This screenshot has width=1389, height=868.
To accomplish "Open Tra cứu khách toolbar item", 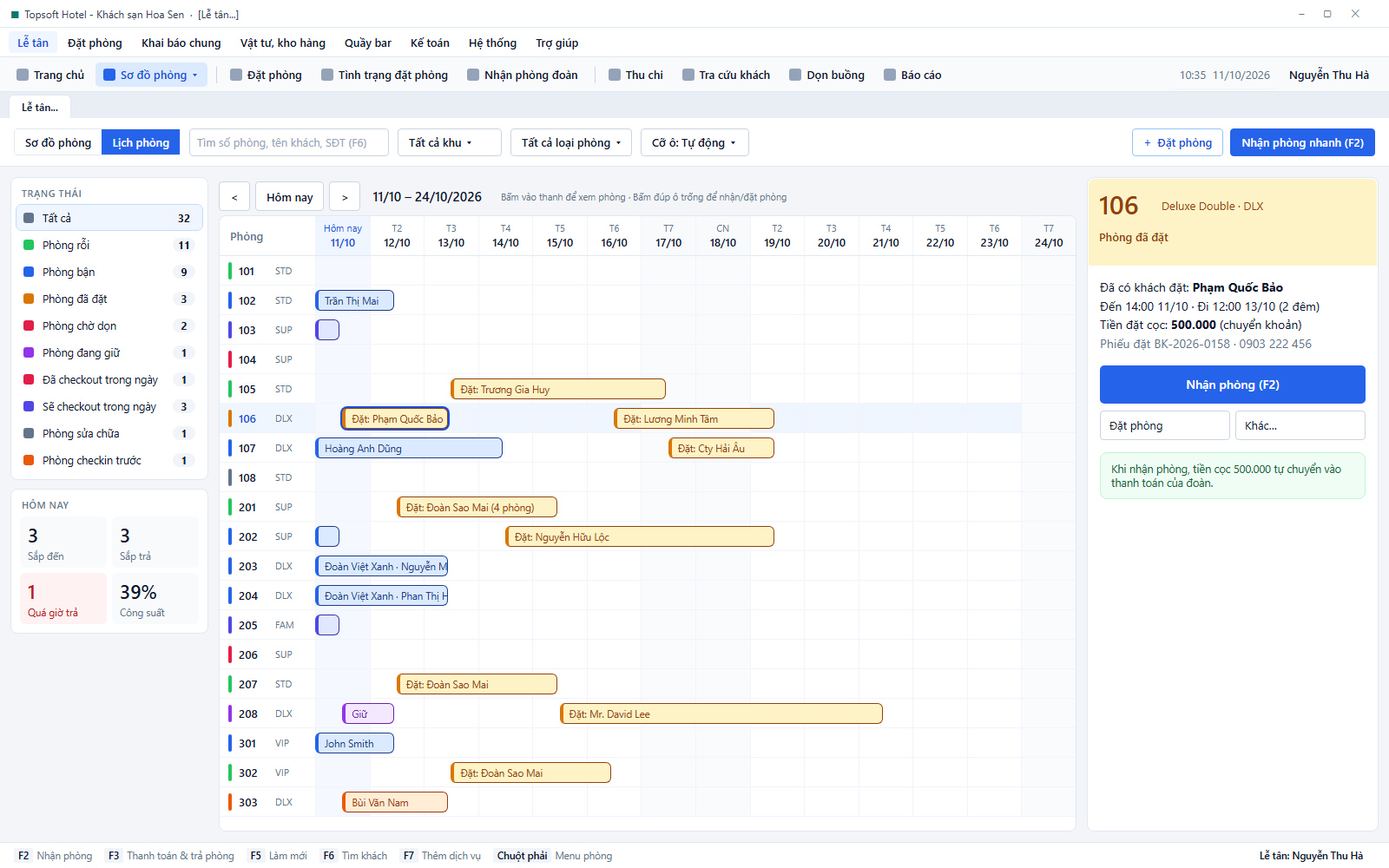I will coord(726,75).
